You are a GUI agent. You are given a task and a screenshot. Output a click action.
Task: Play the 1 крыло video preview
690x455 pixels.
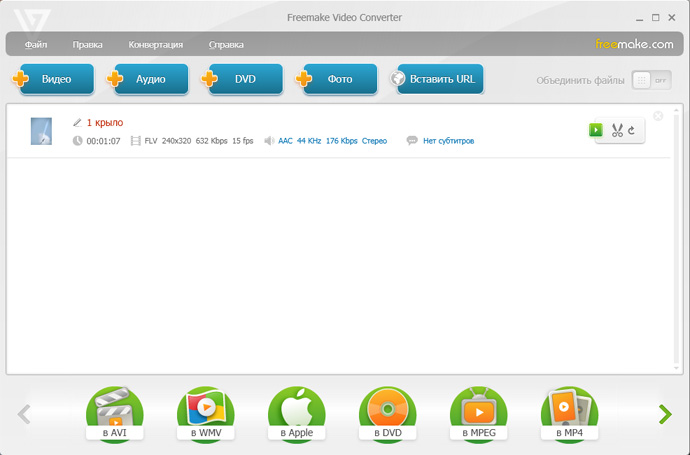tap(596, 130)
